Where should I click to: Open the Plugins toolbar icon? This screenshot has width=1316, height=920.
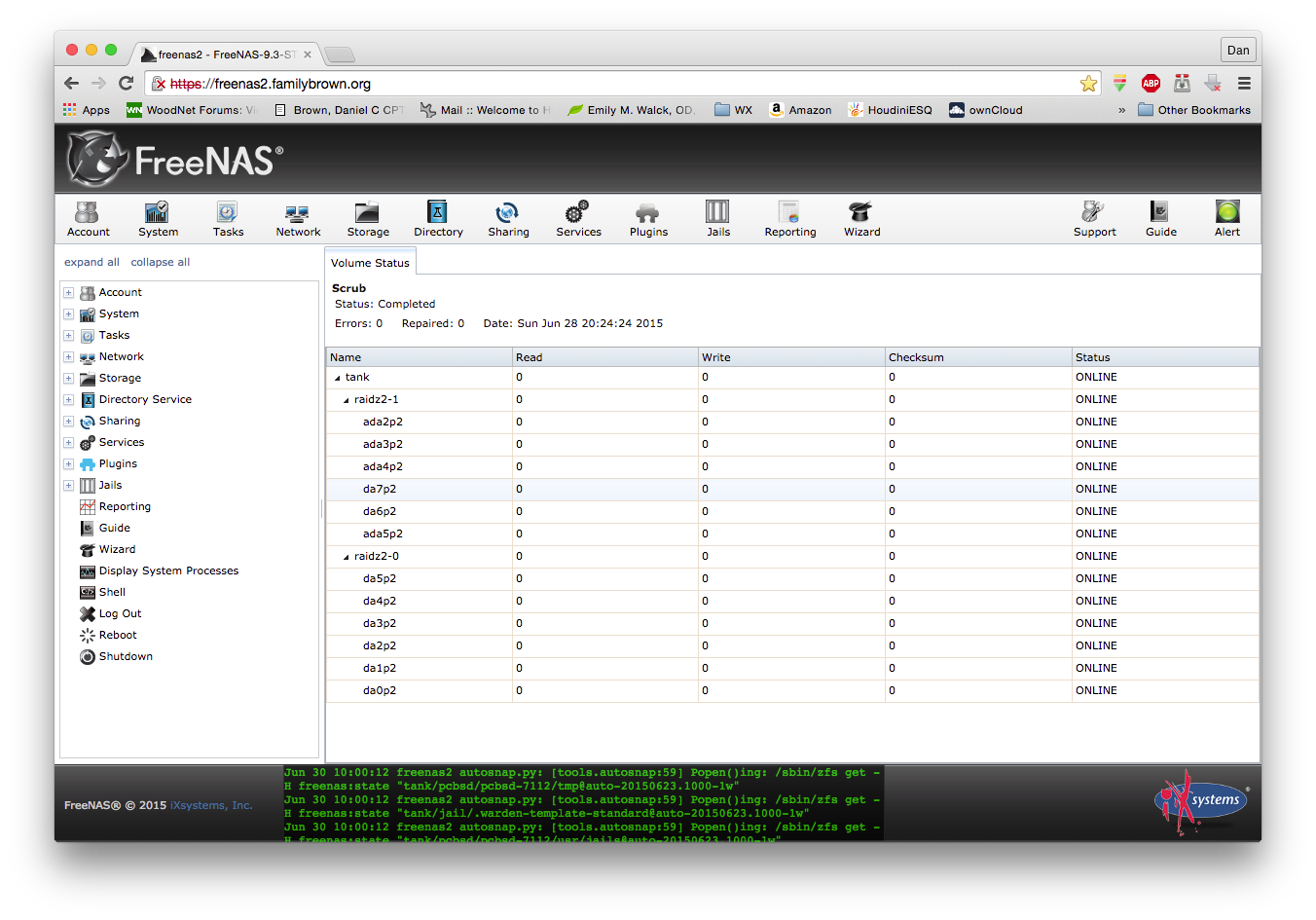pos(648,219)
